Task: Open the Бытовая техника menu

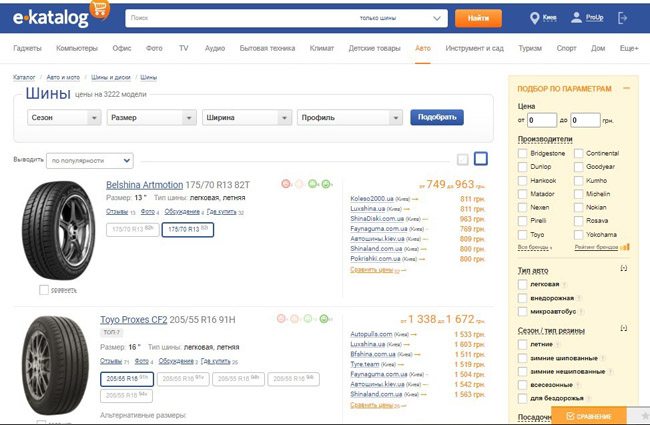Action: pyautogui.click(x=267, y=49)
